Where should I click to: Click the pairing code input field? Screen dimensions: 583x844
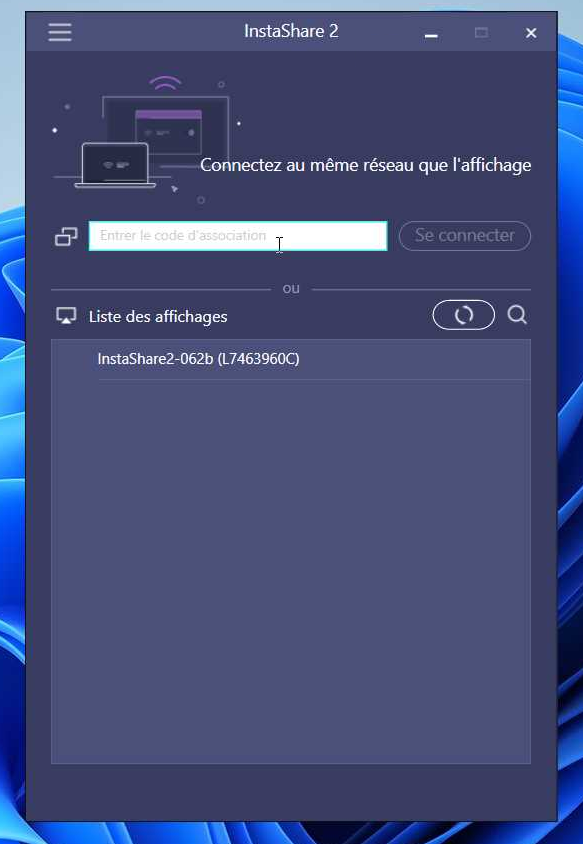coord(238,236)
